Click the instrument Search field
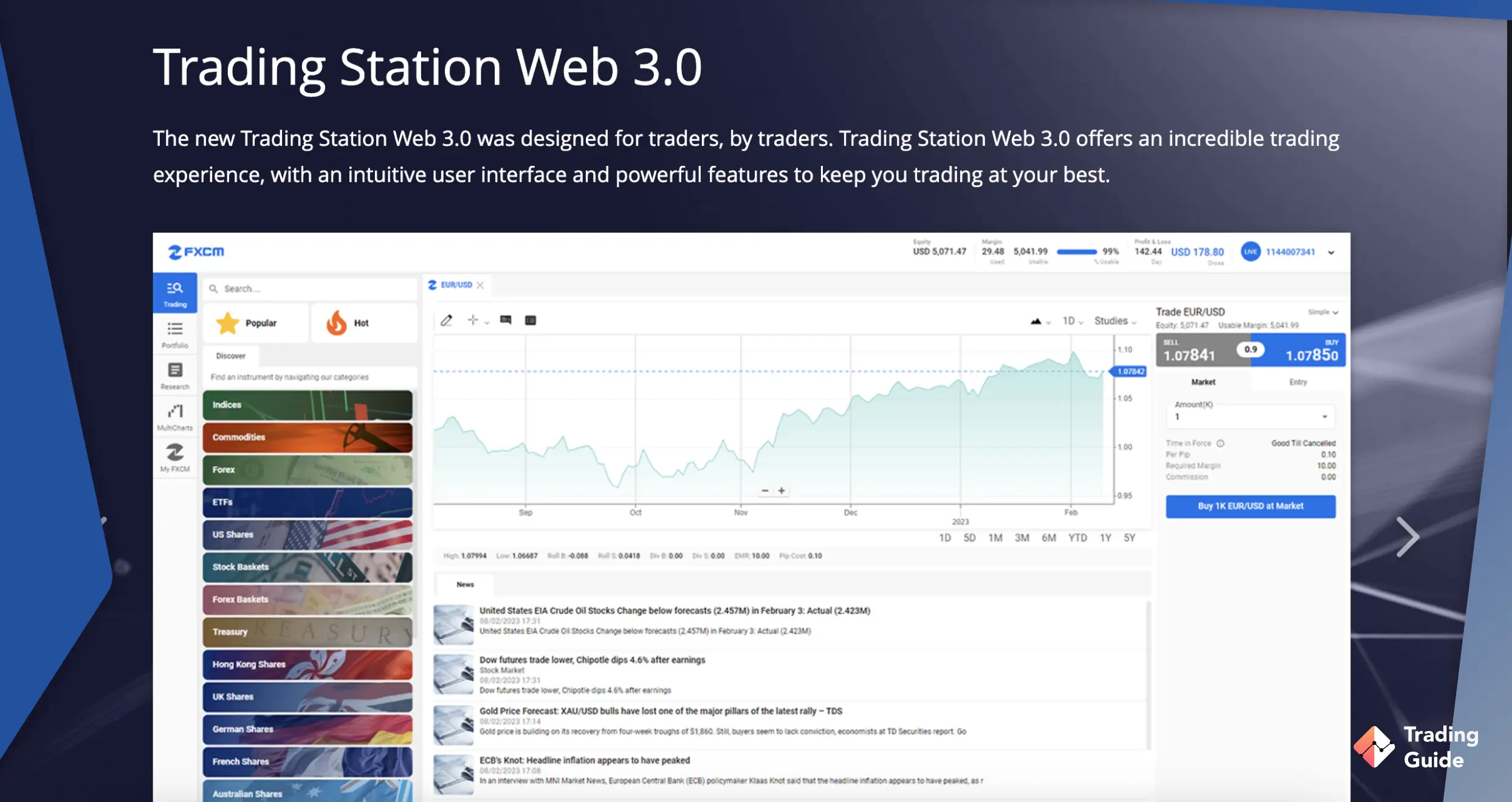Image resolution: width=1512 pixels, height=802 pixels. point(311,289)
